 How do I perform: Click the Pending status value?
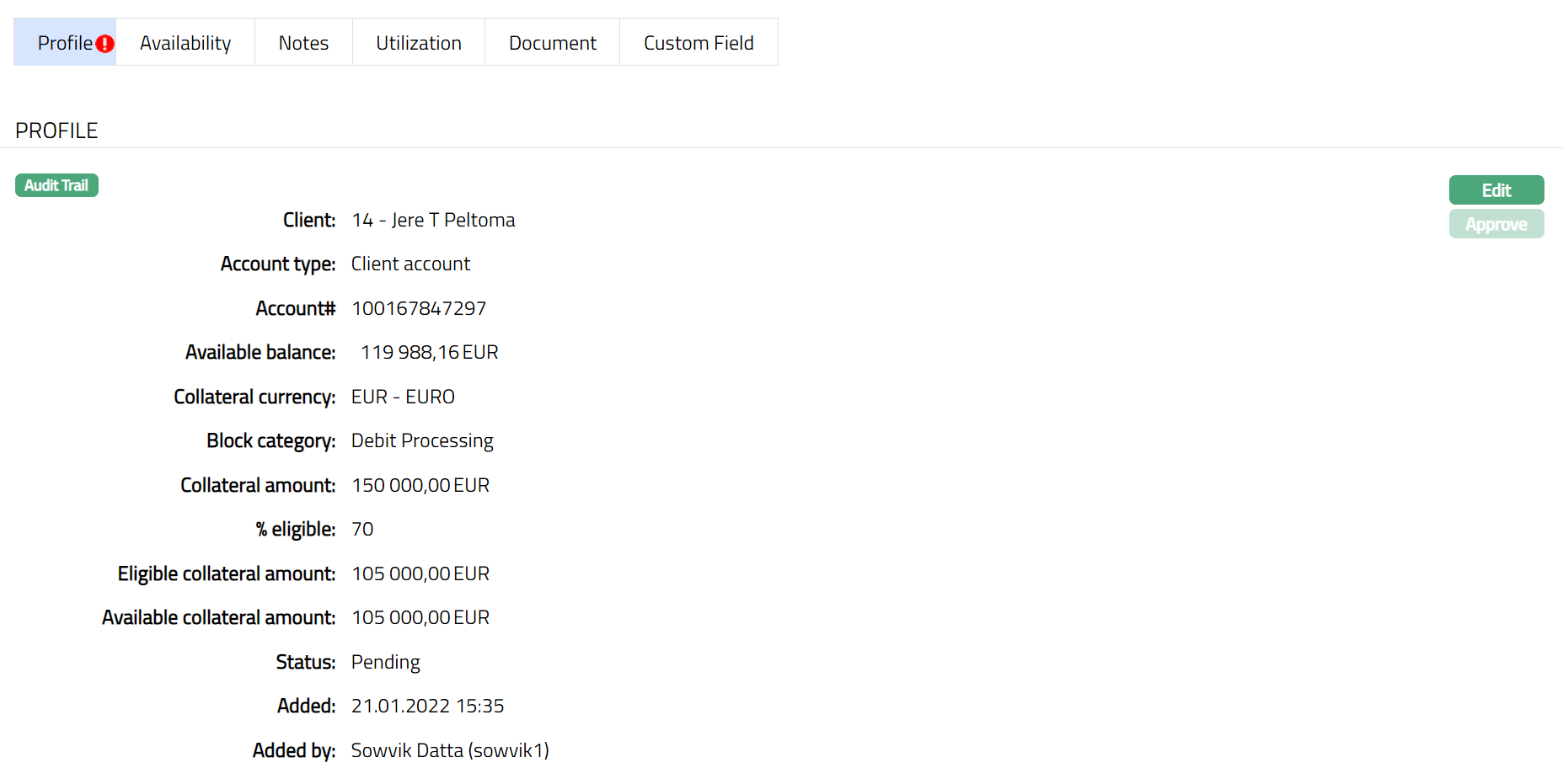point(385,662)
